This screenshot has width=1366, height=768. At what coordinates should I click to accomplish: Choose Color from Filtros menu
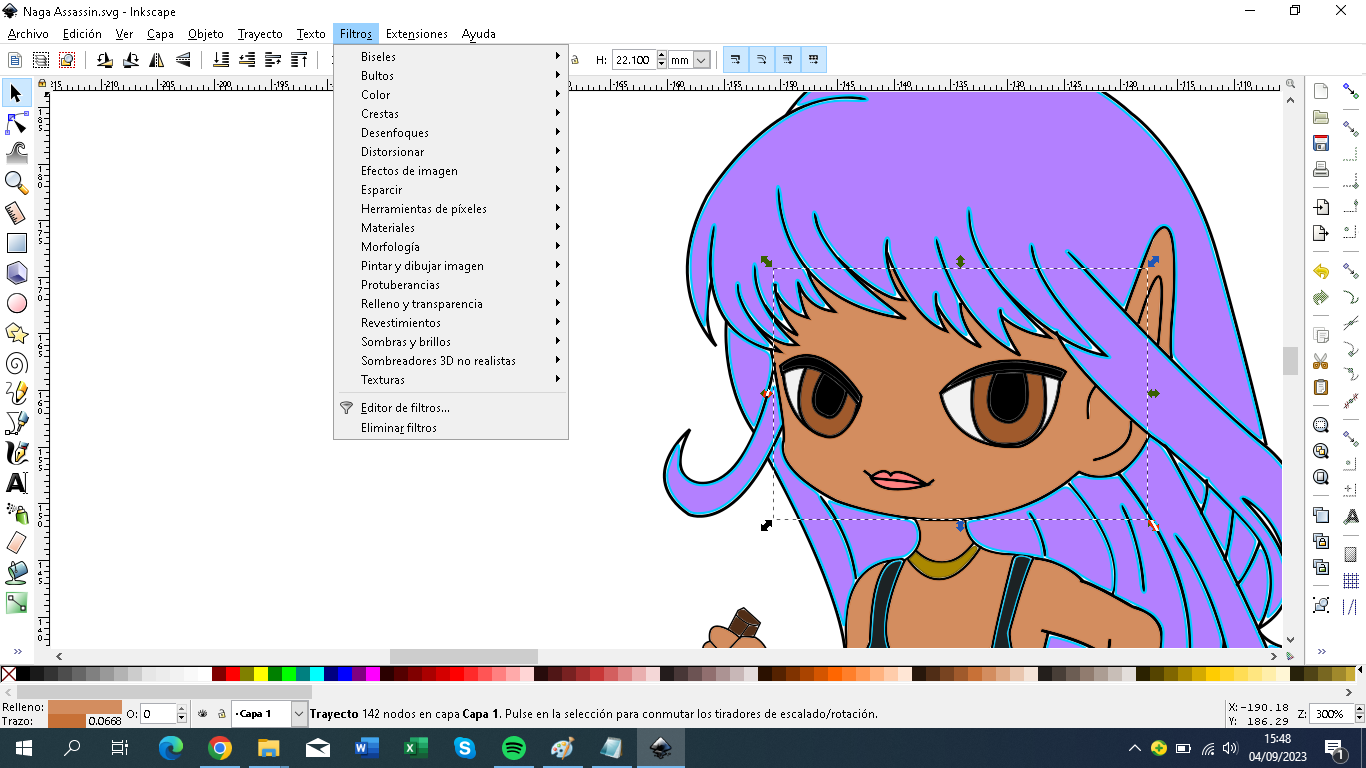451,95
